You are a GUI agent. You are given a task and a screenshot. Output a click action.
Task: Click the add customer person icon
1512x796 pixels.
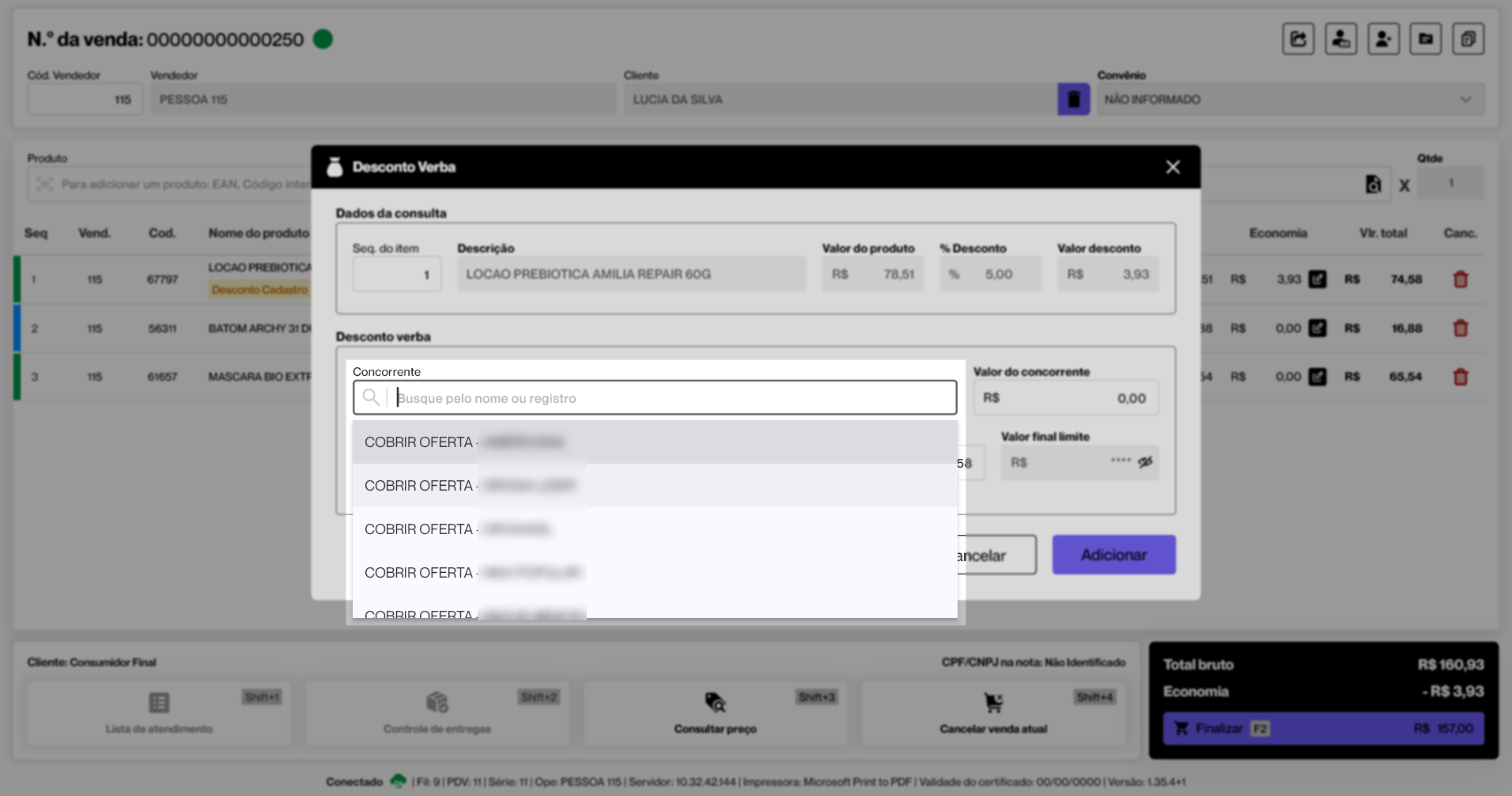coord(1383,39)
